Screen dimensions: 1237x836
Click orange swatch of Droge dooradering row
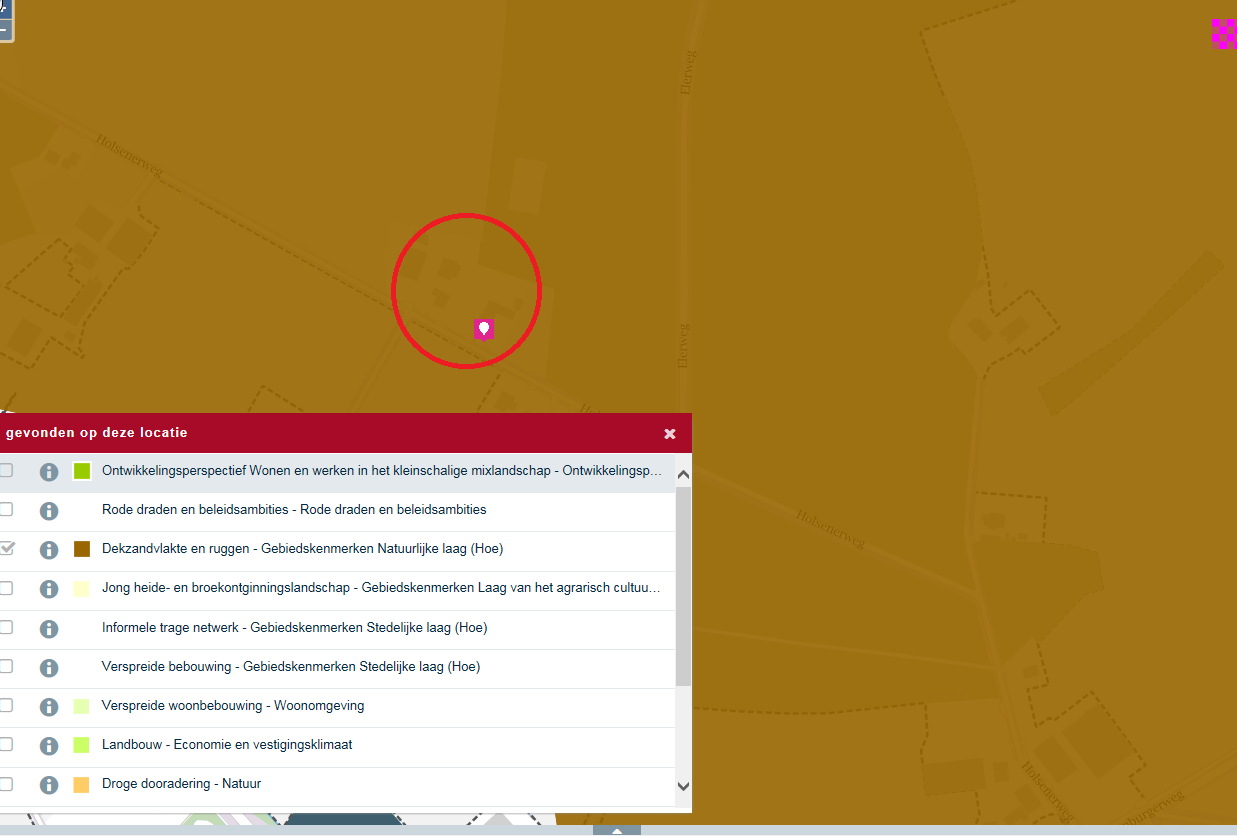[82, 785]
